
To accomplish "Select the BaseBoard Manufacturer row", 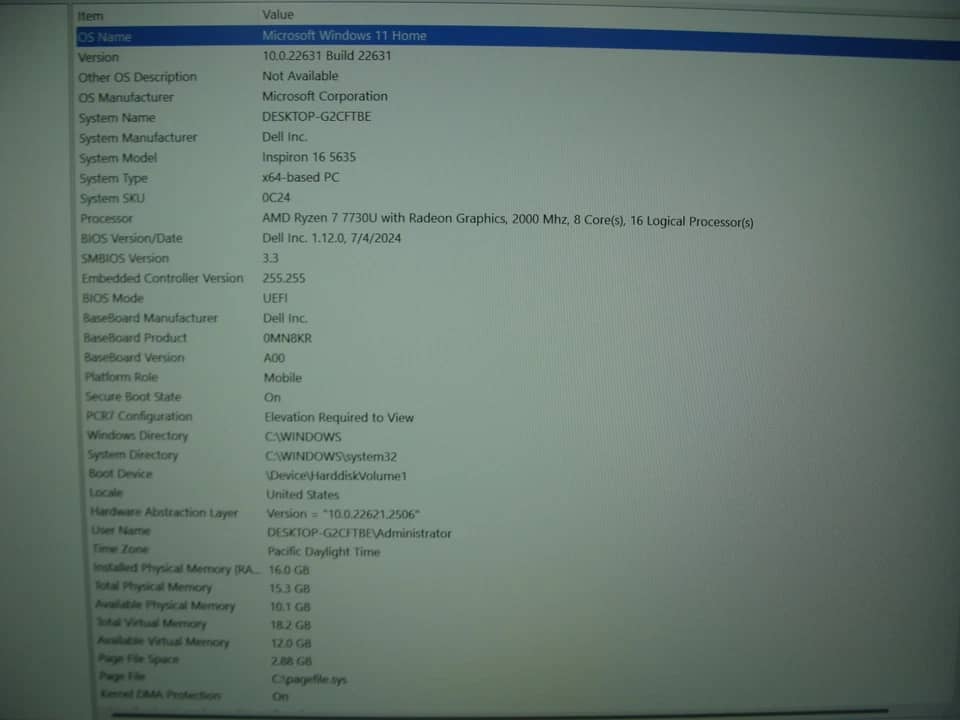I will 150,318.
